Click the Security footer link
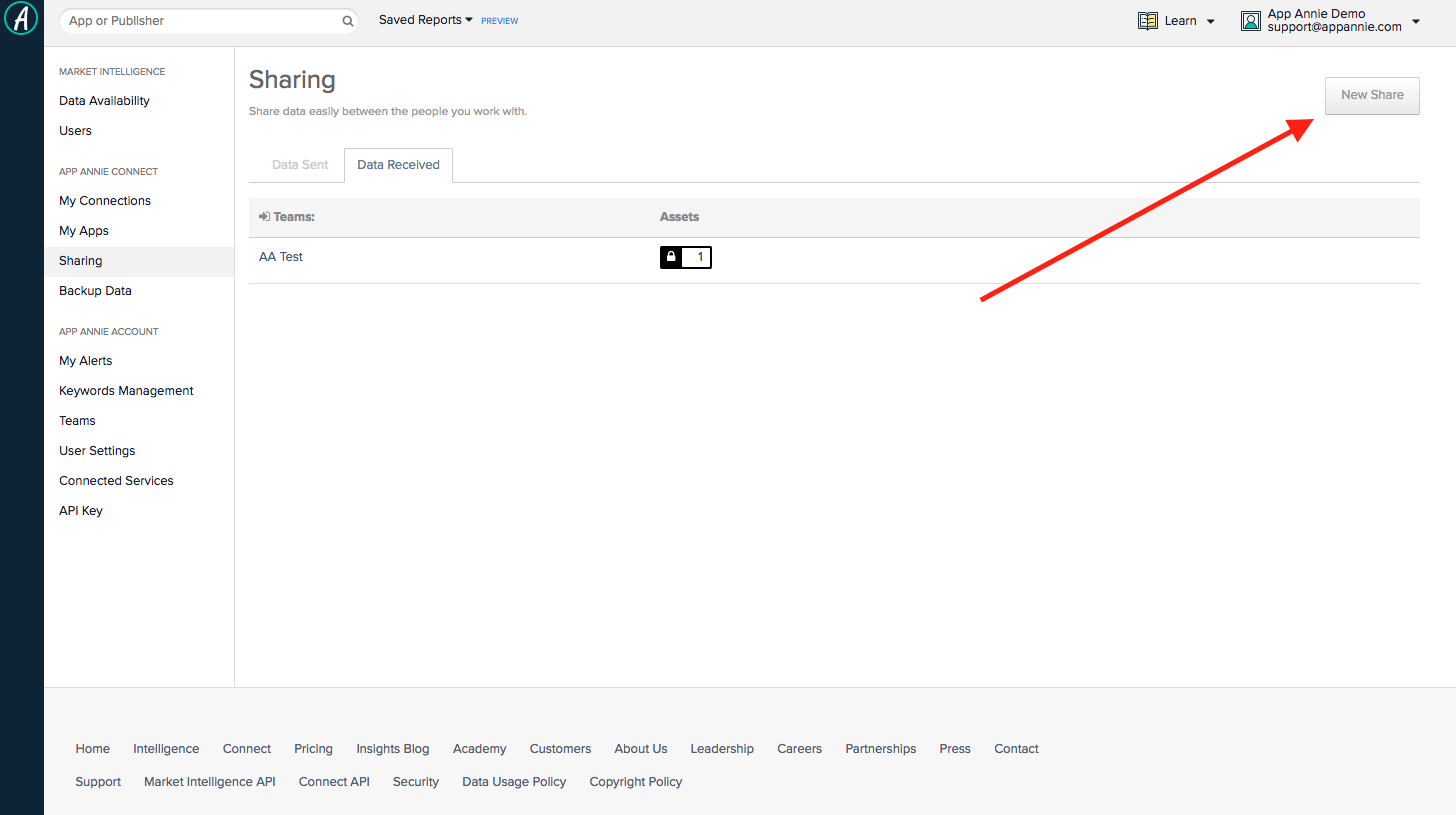This screenshot has height=815, width=1456. coord(416,782)
